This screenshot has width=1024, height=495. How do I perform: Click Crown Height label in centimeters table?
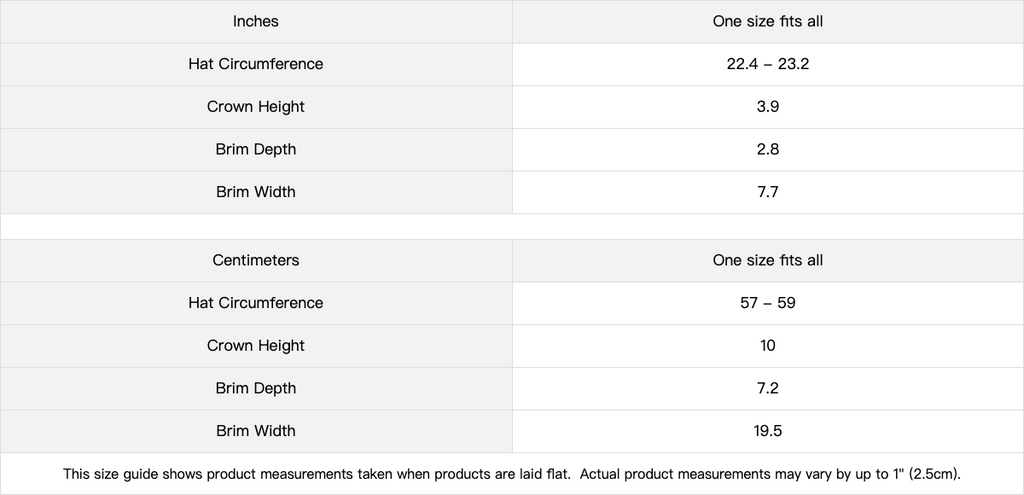tap(256, 346)
